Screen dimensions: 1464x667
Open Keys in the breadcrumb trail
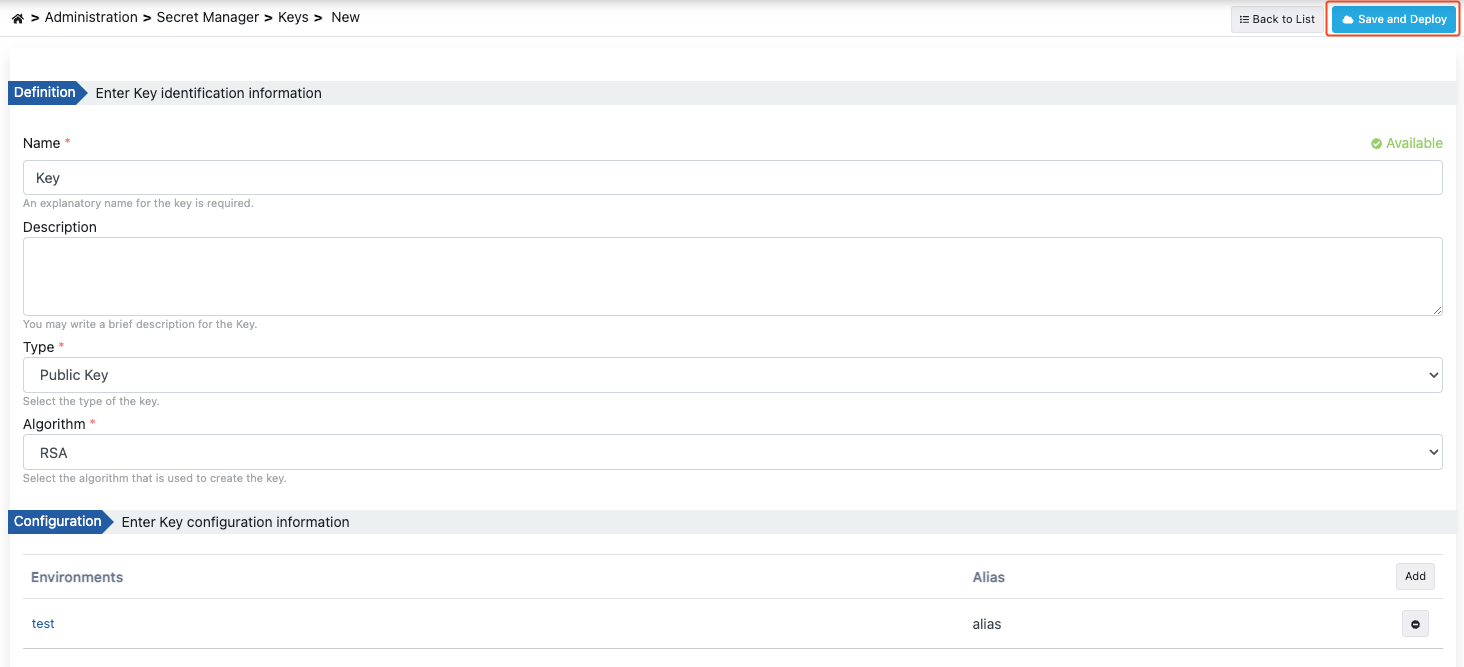click(293, 17)
